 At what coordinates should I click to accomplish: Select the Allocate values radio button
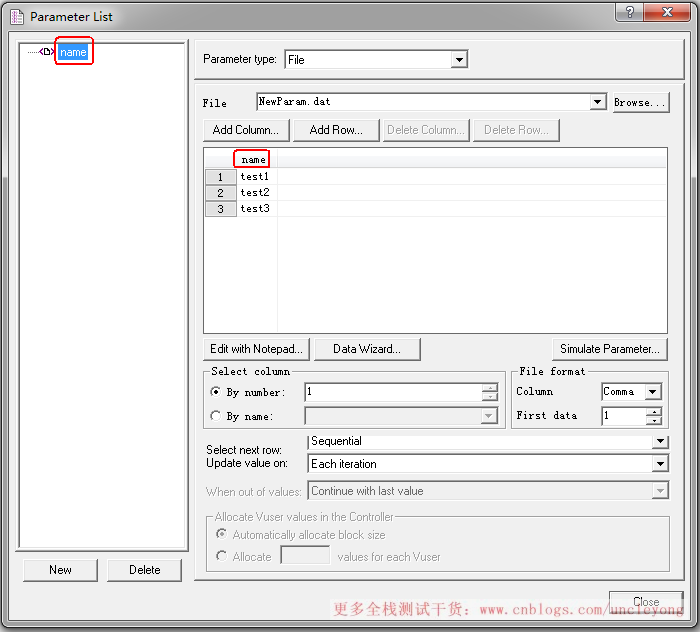click(221, 556)
